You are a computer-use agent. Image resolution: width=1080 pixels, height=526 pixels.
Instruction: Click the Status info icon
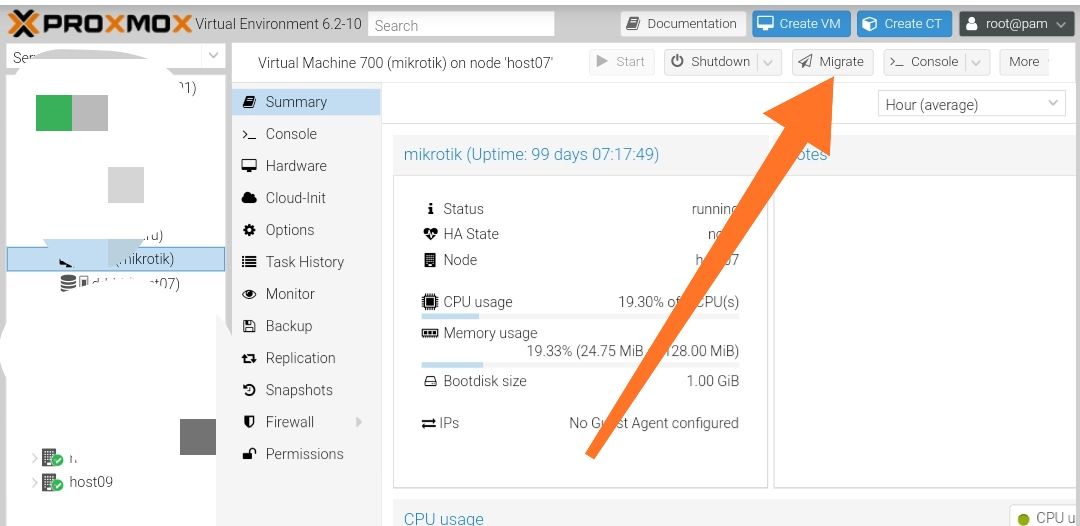point(430,209)
